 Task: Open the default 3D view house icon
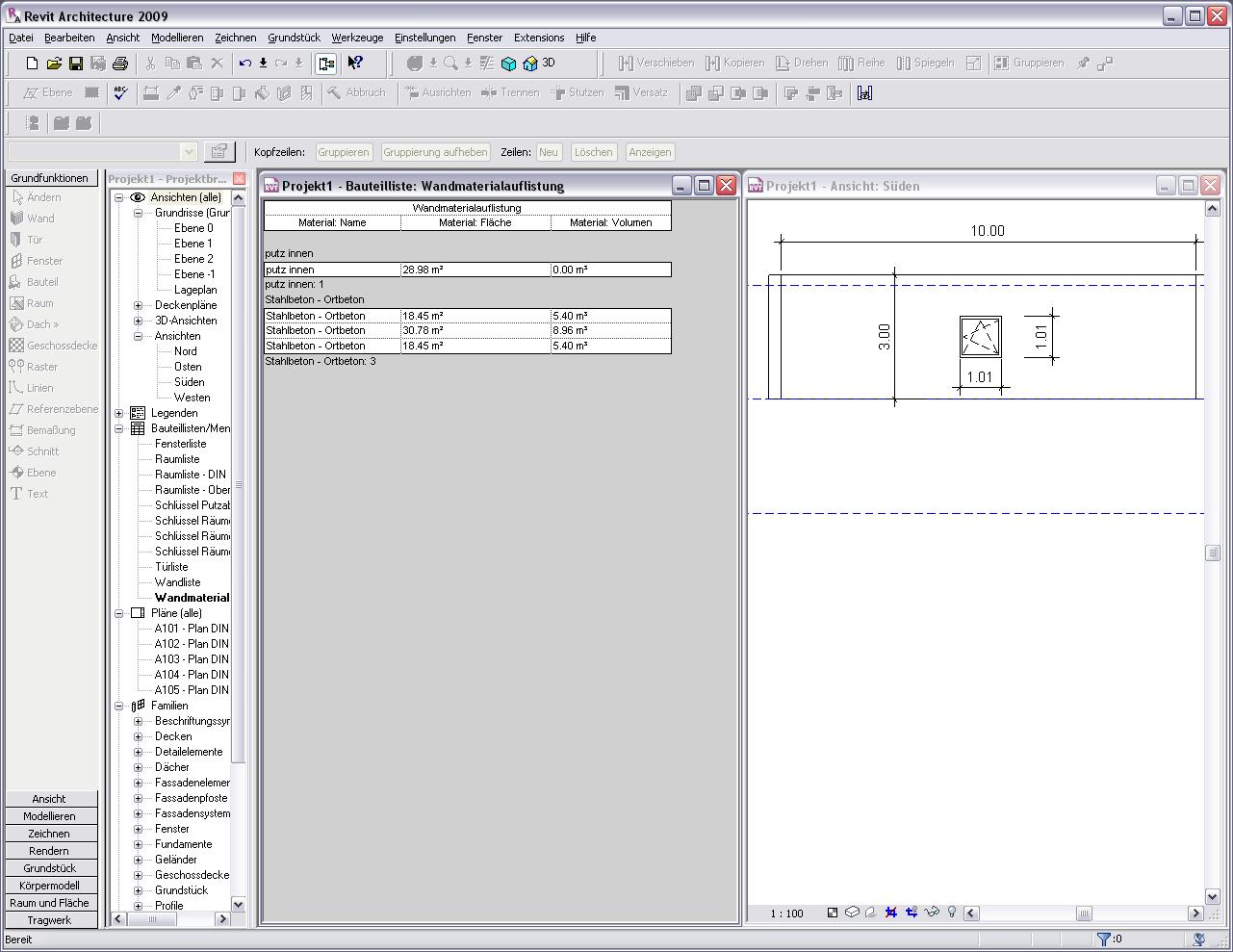click(529, 64)
